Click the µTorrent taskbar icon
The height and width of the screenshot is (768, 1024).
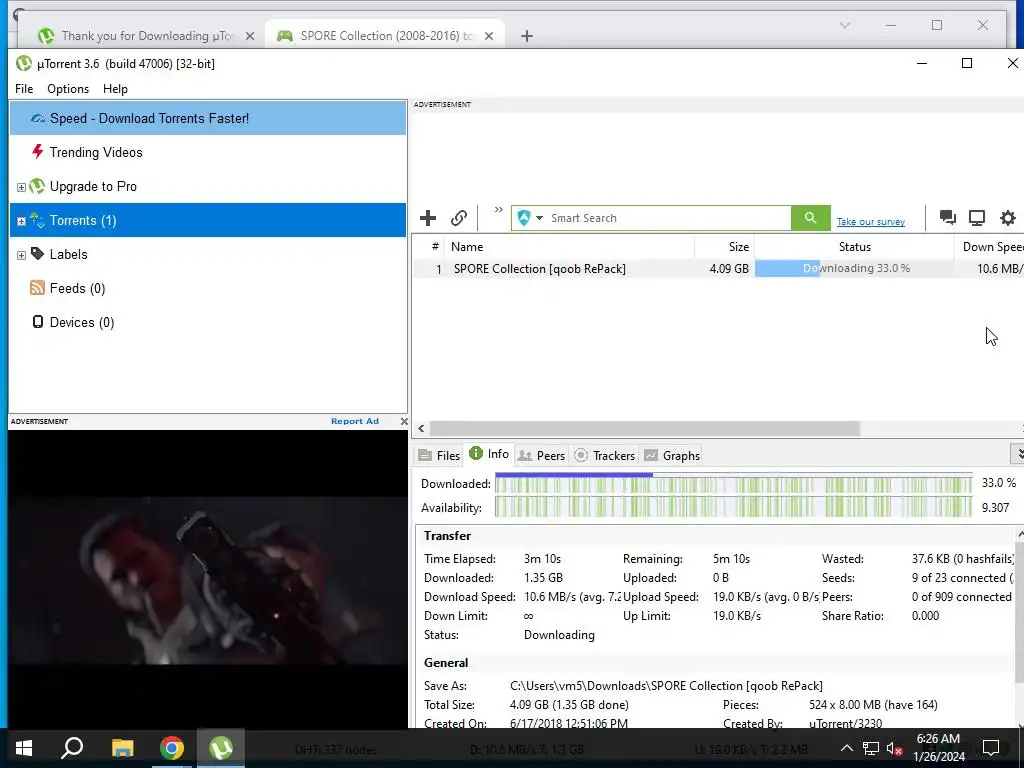[x=221, y=748]
